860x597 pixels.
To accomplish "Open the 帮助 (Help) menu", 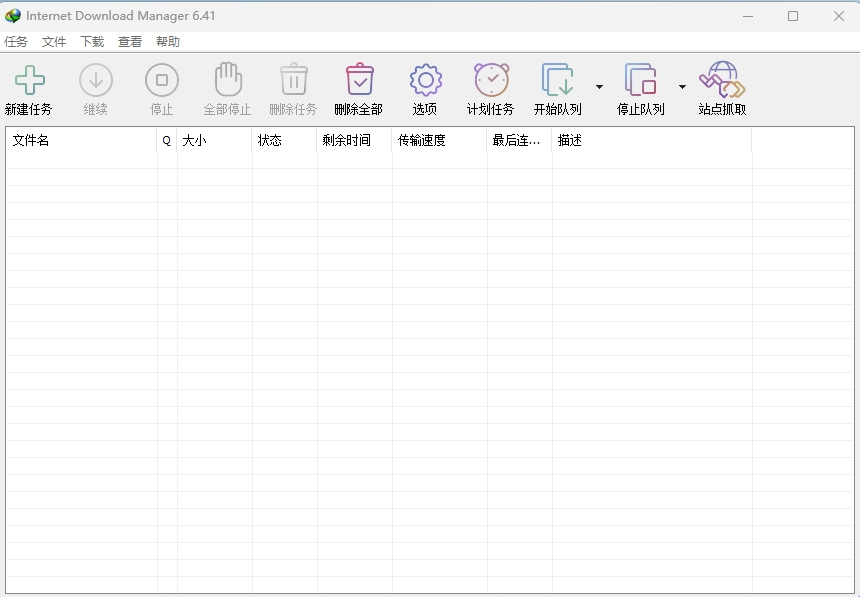I will click(x=167, y=41).
